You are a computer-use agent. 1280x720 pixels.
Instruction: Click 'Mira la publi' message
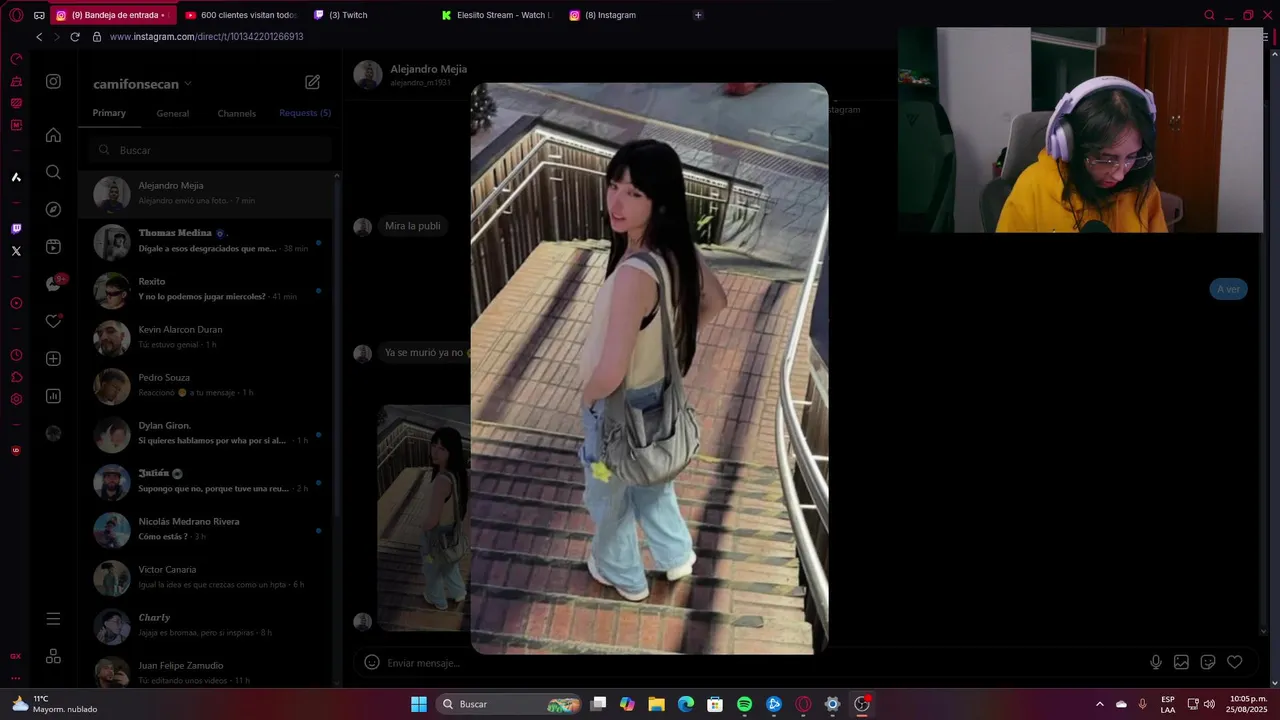(412, 226)
